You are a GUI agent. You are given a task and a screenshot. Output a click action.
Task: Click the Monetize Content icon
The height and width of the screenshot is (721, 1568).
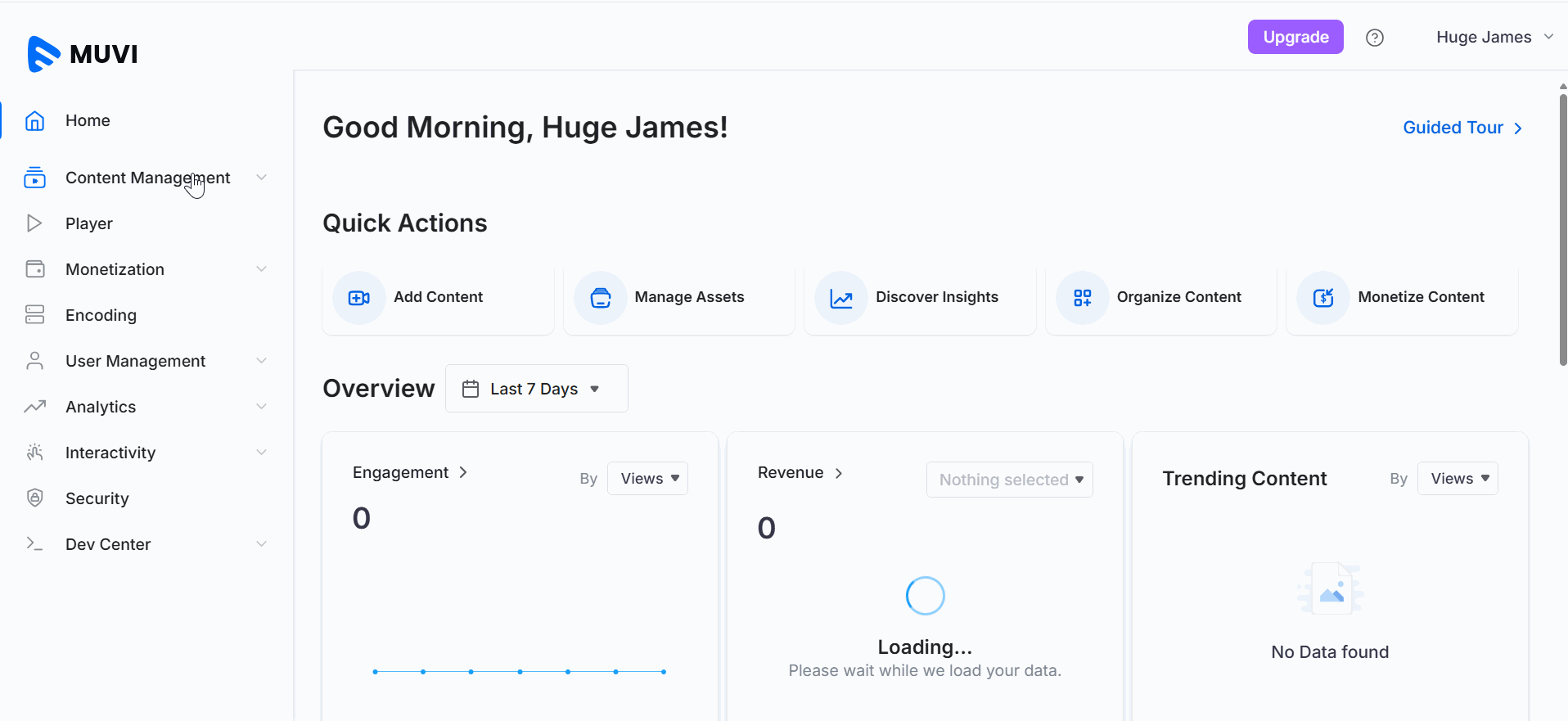click(1323, 298)
